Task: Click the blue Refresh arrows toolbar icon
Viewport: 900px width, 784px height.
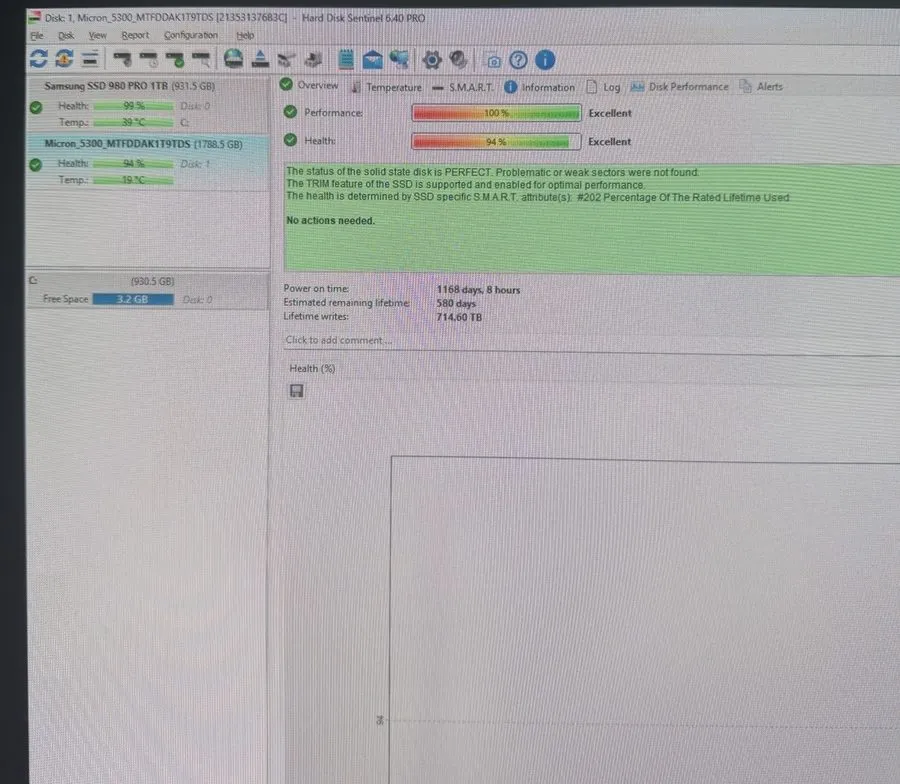Action: click(38, 59)
